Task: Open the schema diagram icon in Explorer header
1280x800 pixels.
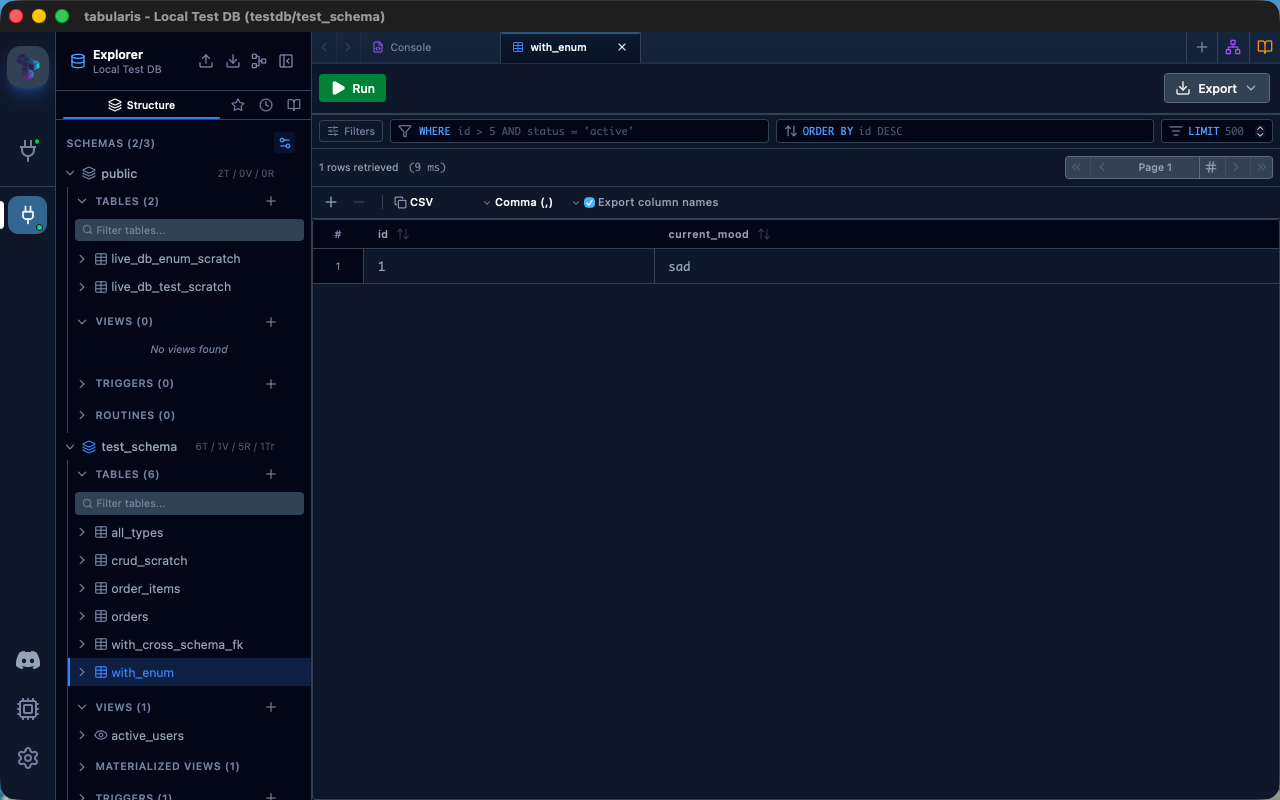Action: pyautogui.click(x=259, y=61)
